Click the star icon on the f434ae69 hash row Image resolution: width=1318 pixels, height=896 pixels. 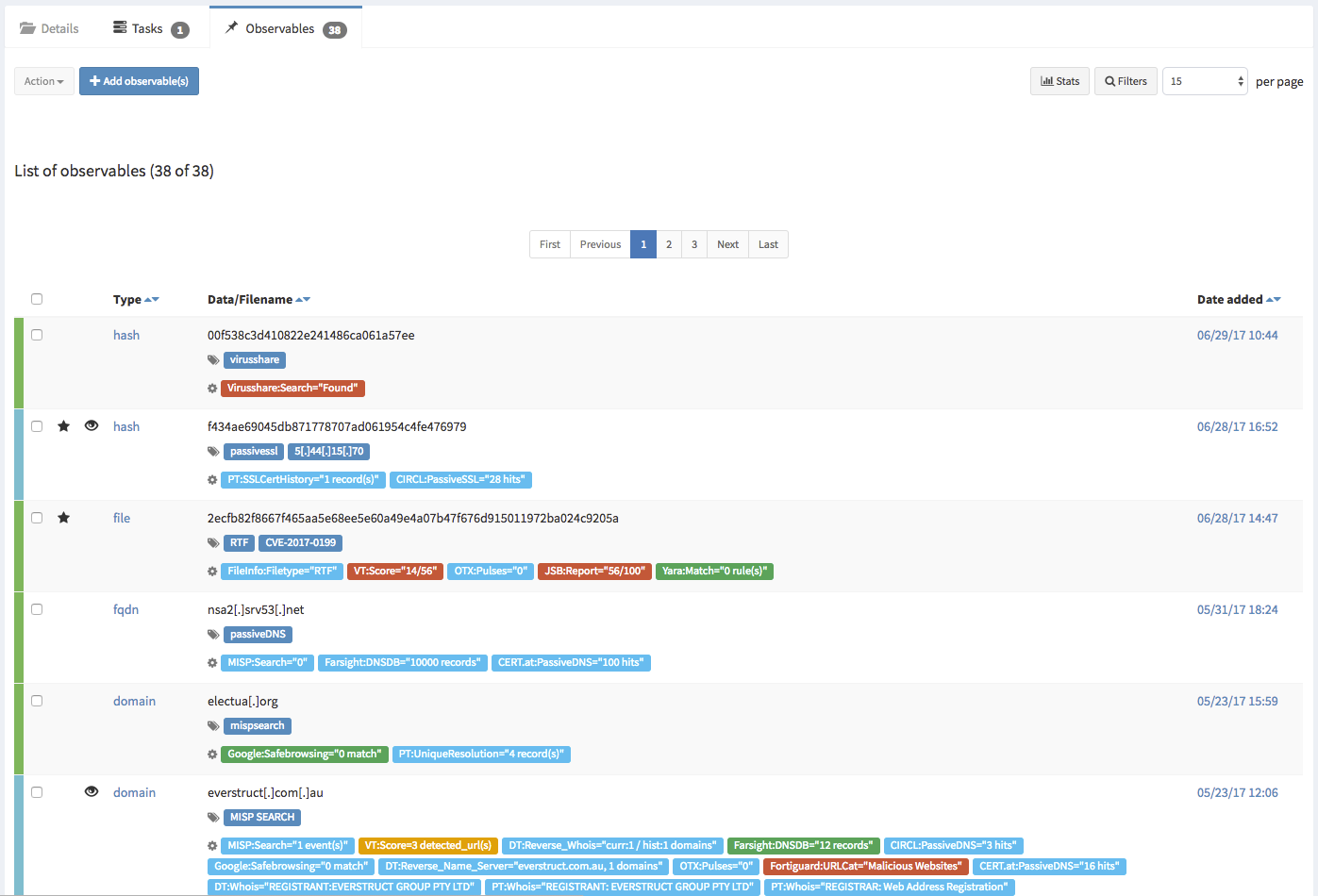click(x=63, y=426)
